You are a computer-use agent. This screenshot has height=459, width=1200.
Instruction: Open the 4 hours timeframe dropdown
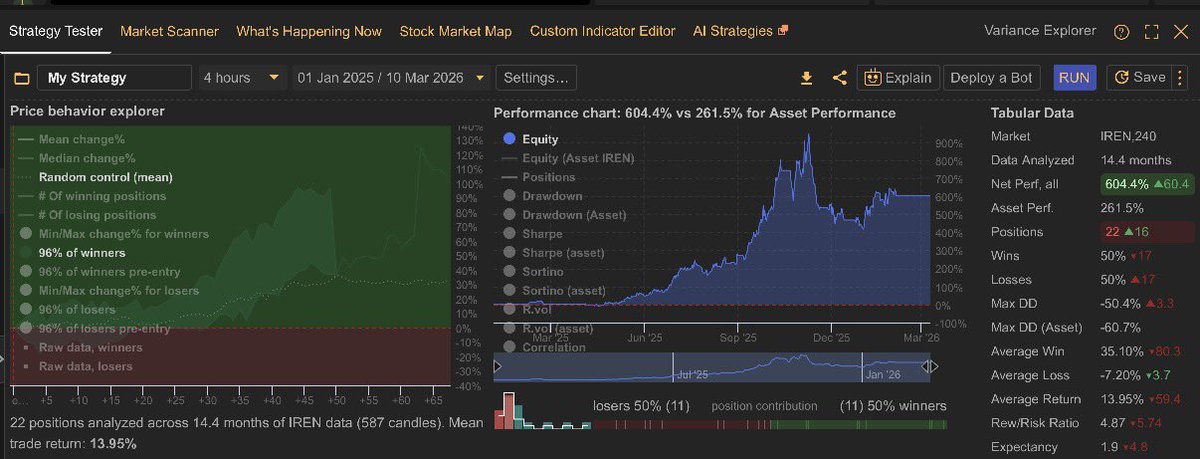click(240, 78)
